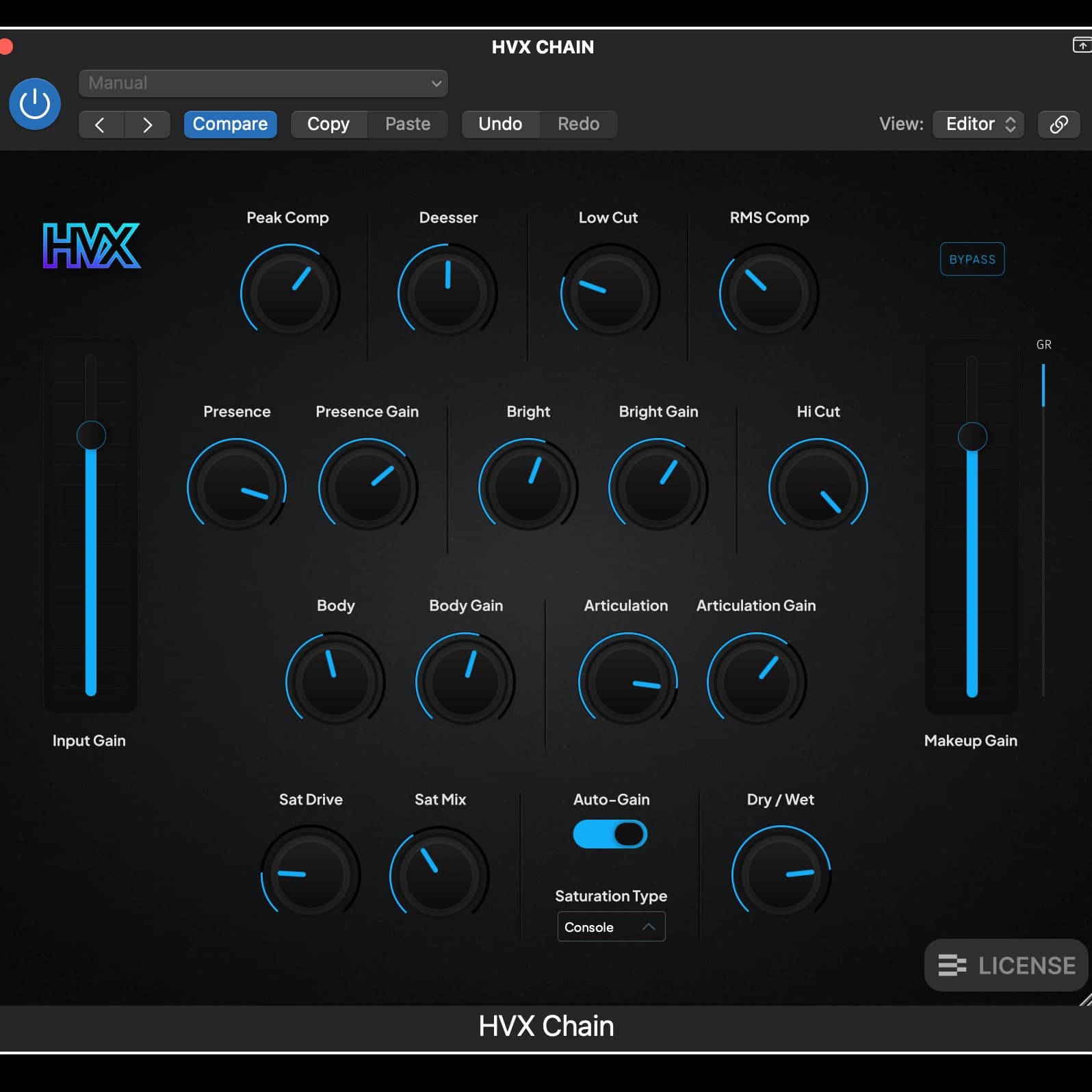Select the Body Gain knob
Viewport: 1092px width, 1092px height.
click(x=465, y=681)
